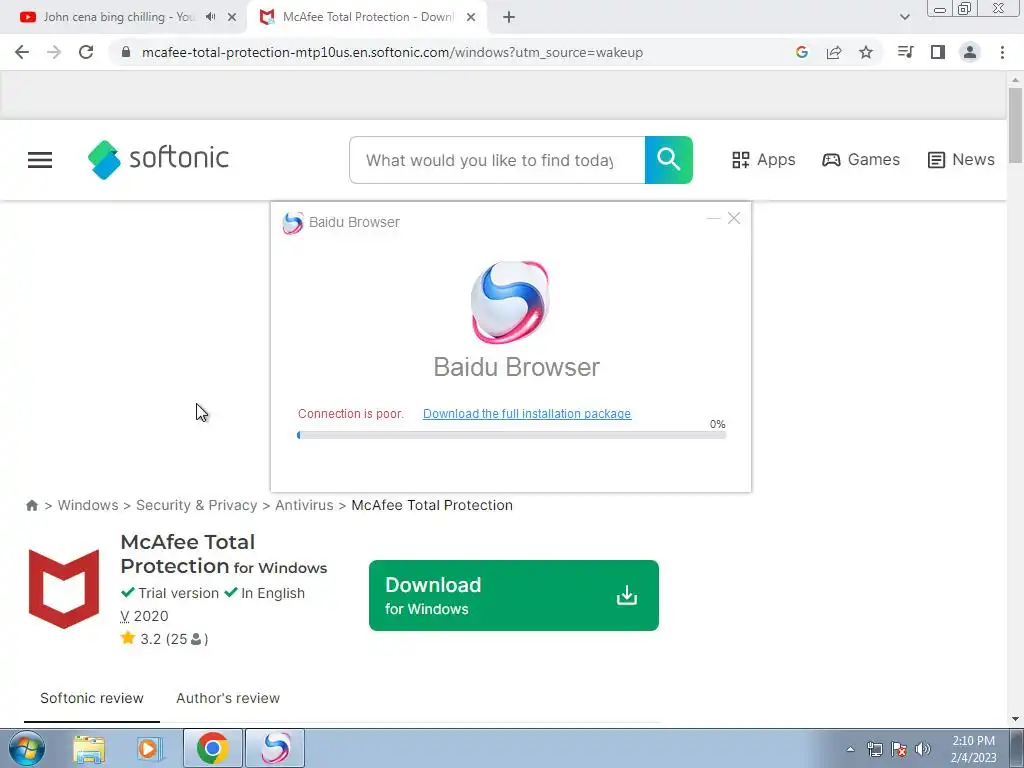This screenshot has height=768, width=1024.
Task: Click the Baidu installer progress bar
Action: pyautogui.click(x=511, y=435)
